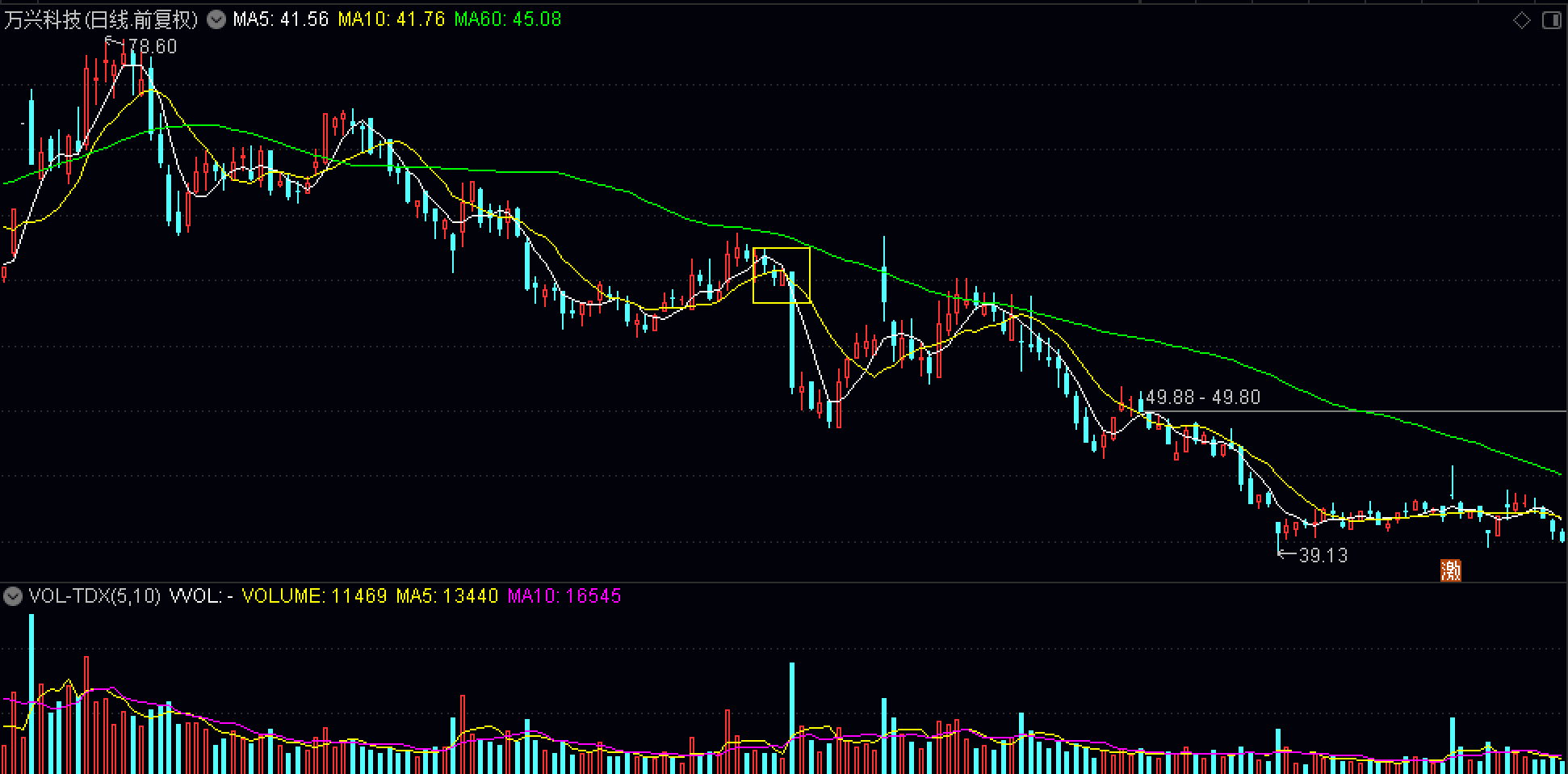This screenshot has height=774, width=1568.
Task: Select the 万兴科技(日线.前复权) title label
Action: [x=101, y=19]
